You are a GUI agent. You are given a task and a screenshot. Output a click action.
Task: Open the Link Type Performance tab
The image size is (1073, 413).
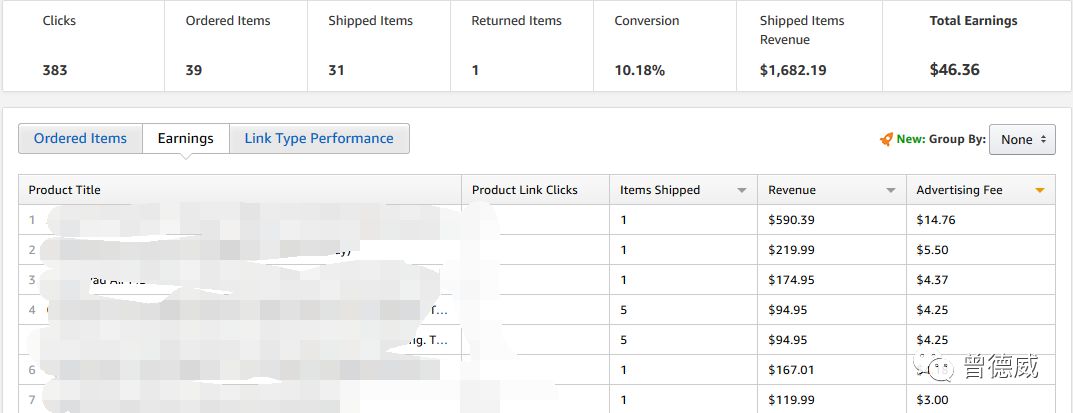click(319, 139)
